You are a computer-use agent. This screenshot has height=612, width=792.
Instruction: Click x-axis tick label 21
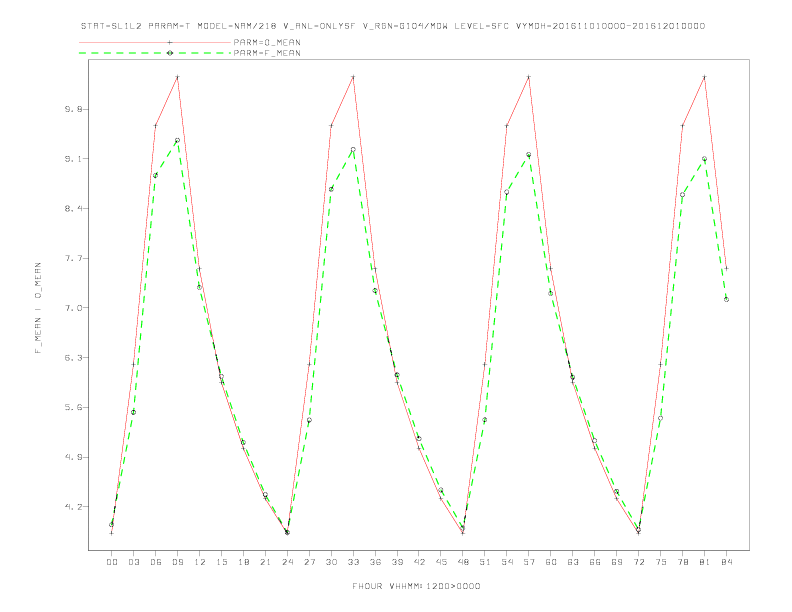click(265, 562)
